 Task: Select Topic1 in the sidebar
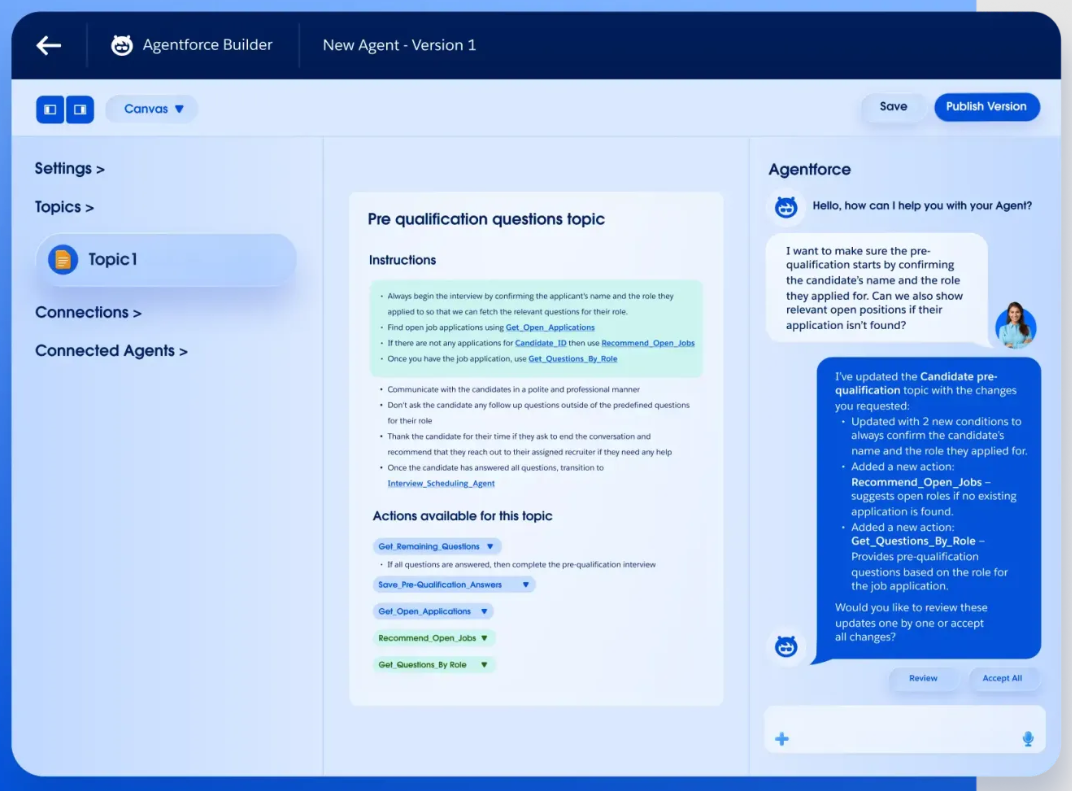point(166,260)
